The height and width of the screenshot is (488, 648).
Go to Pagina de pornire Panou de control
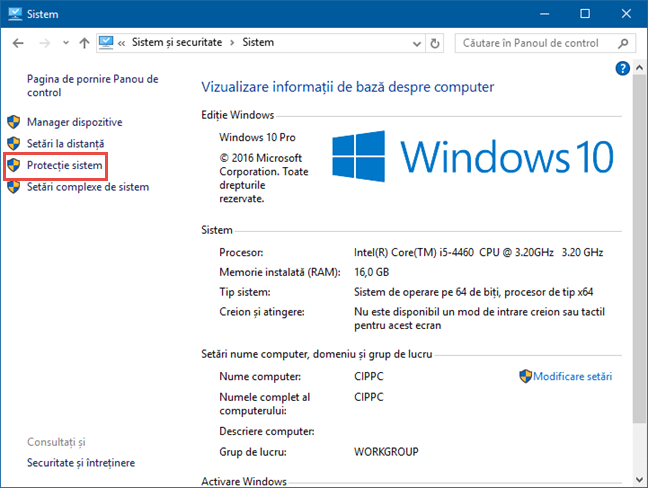pyautogui.click(x=92, y=86)
